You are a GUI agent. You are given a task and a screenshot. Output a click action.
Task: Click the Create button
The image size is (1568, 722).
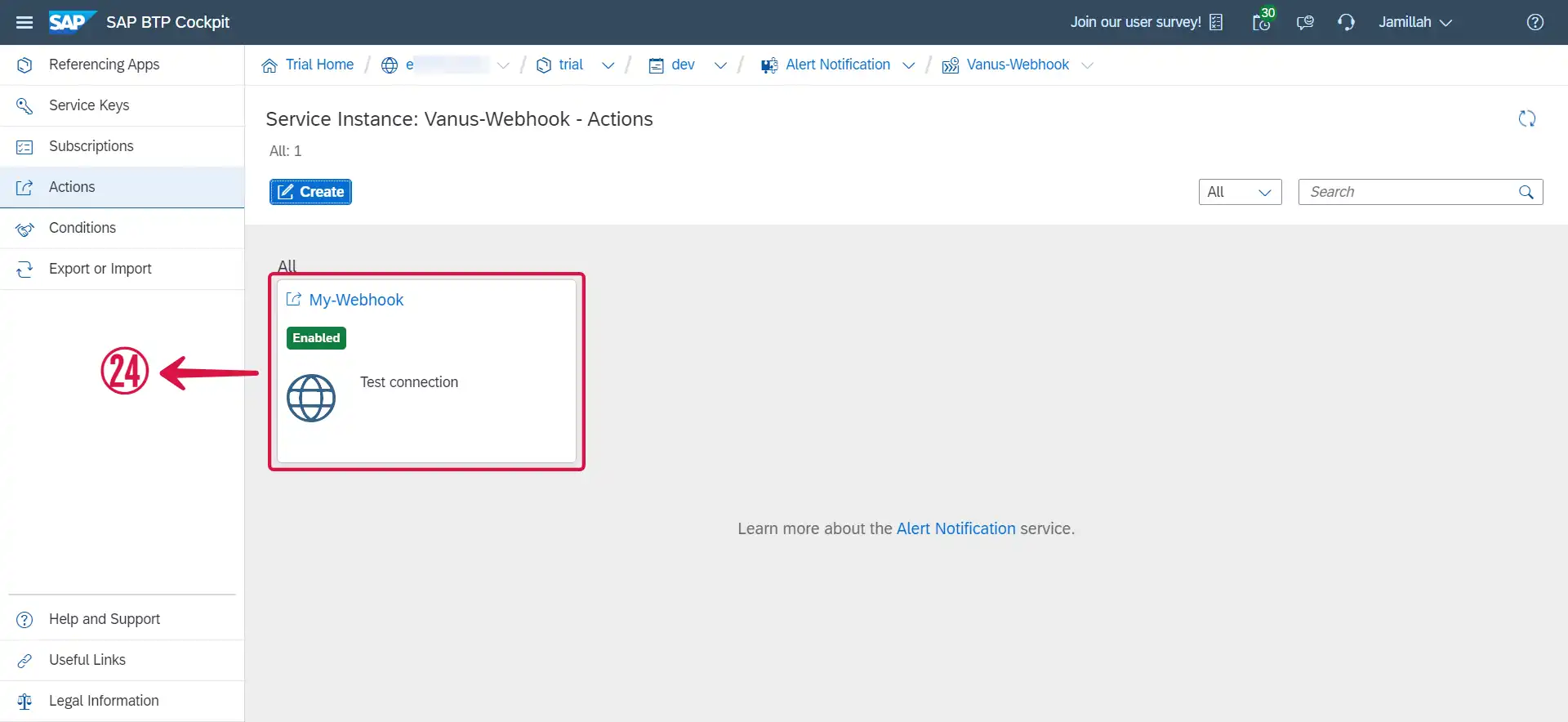310,192
